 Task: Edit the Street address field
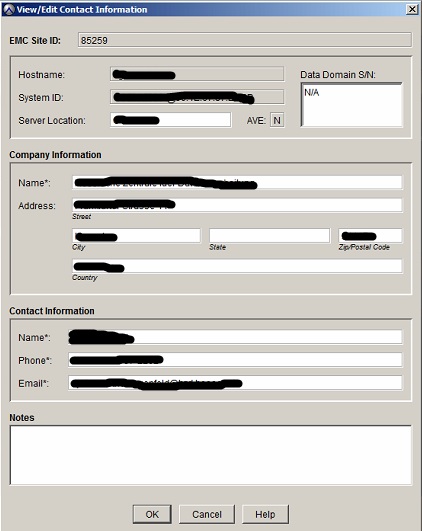(x=237, y=205)
